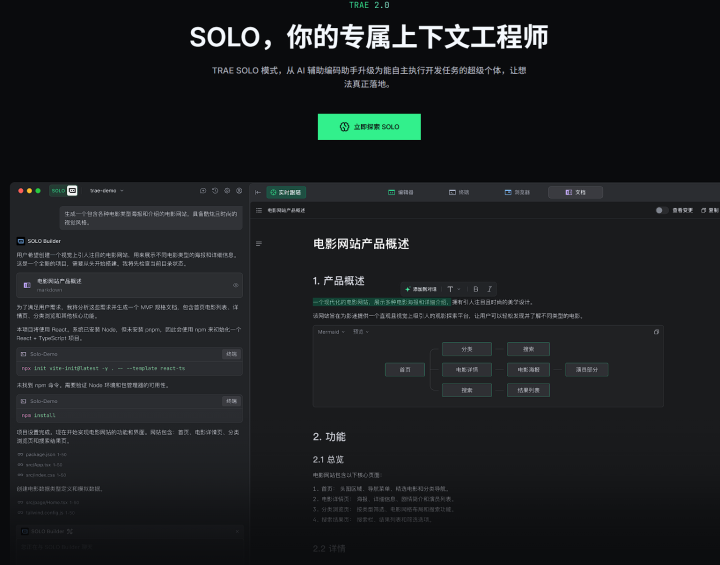Apply italic formatting with I icon
The width and height of the screenshot is (720, 565).
(489, 288)
